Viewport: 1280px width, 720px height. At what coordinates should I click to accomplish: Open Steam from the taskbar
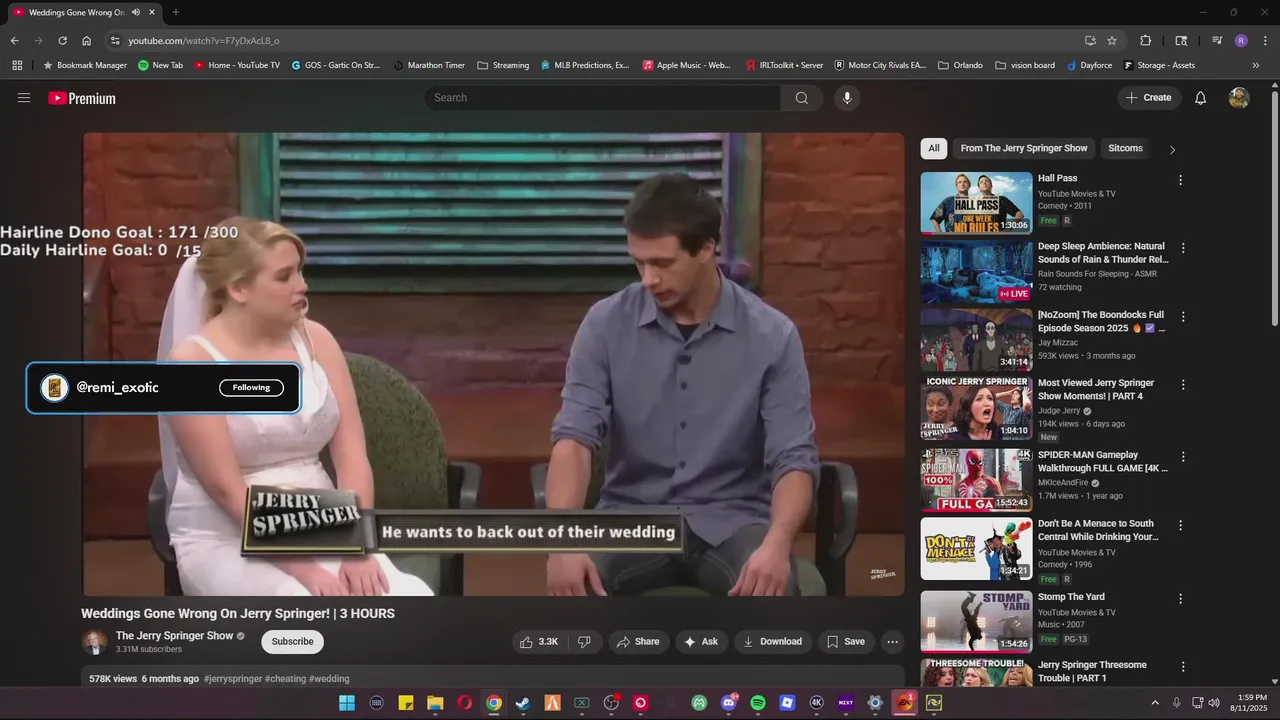523,703
